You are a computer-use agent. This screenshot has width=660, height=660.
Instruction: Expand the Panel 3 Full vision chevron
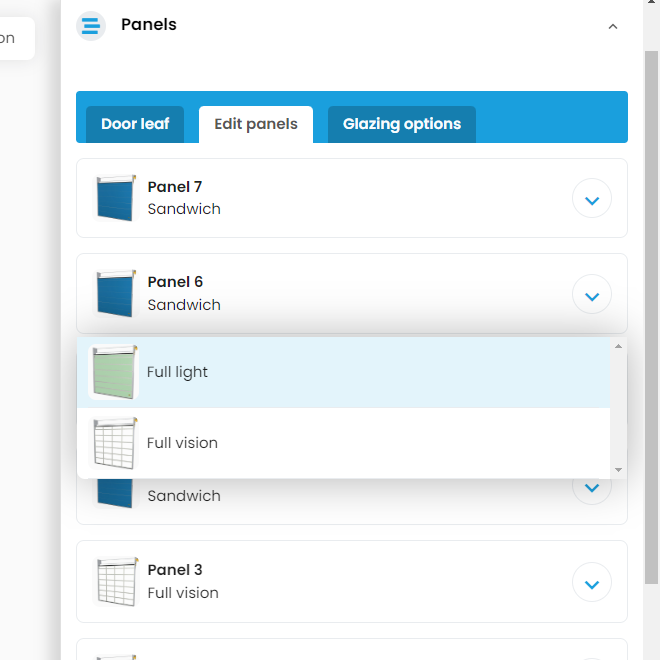(x=591, y=583)
